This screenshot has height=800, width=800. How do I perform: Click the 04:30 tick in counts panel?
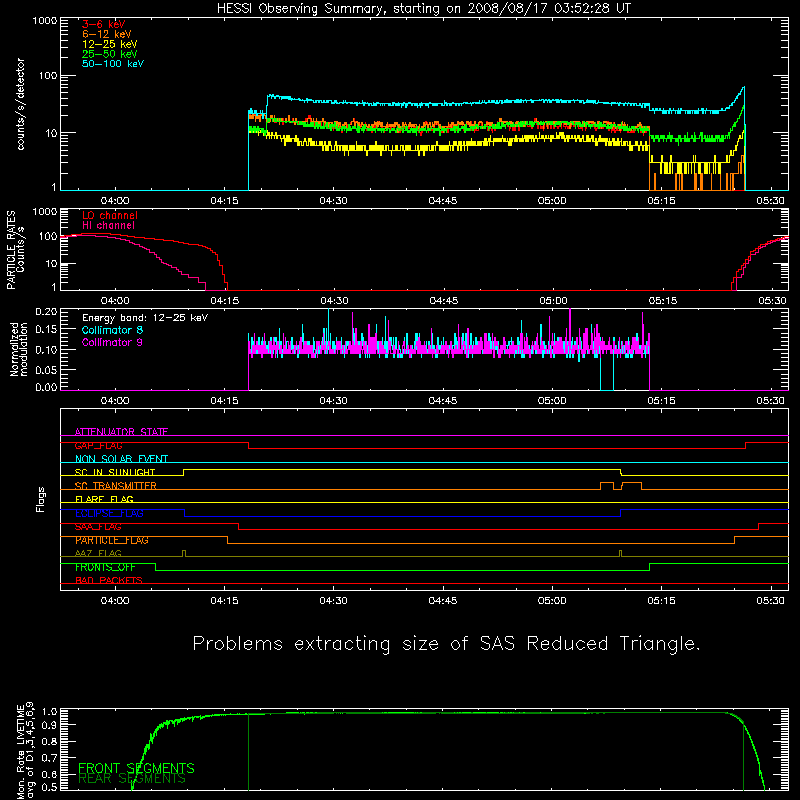334,201
